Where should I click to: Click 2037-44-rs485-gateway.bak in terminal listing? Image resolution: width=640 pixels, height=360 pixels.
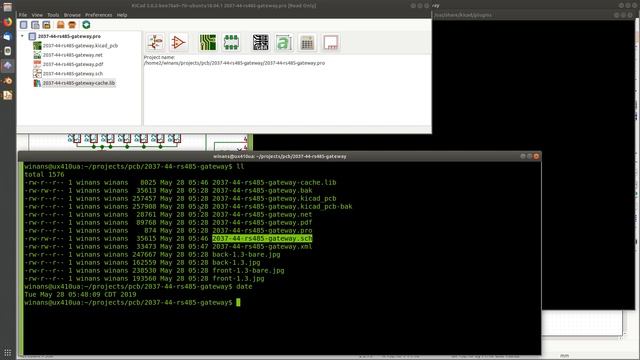[262, 191]
